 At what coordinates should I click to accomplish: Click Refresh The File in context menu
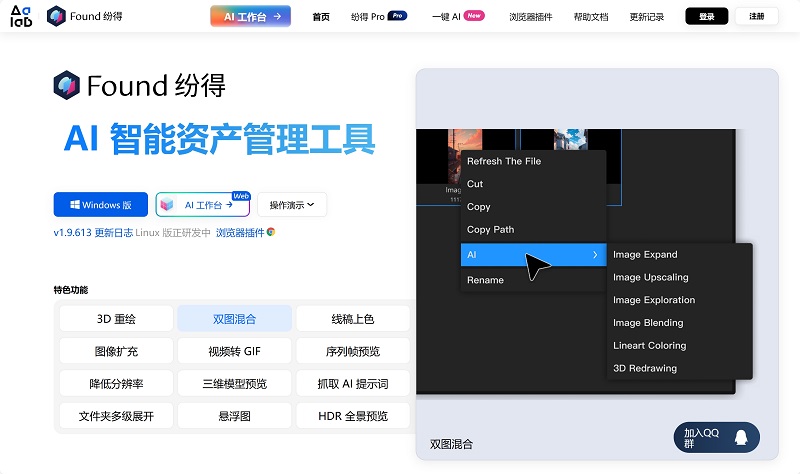pos(533,161)
